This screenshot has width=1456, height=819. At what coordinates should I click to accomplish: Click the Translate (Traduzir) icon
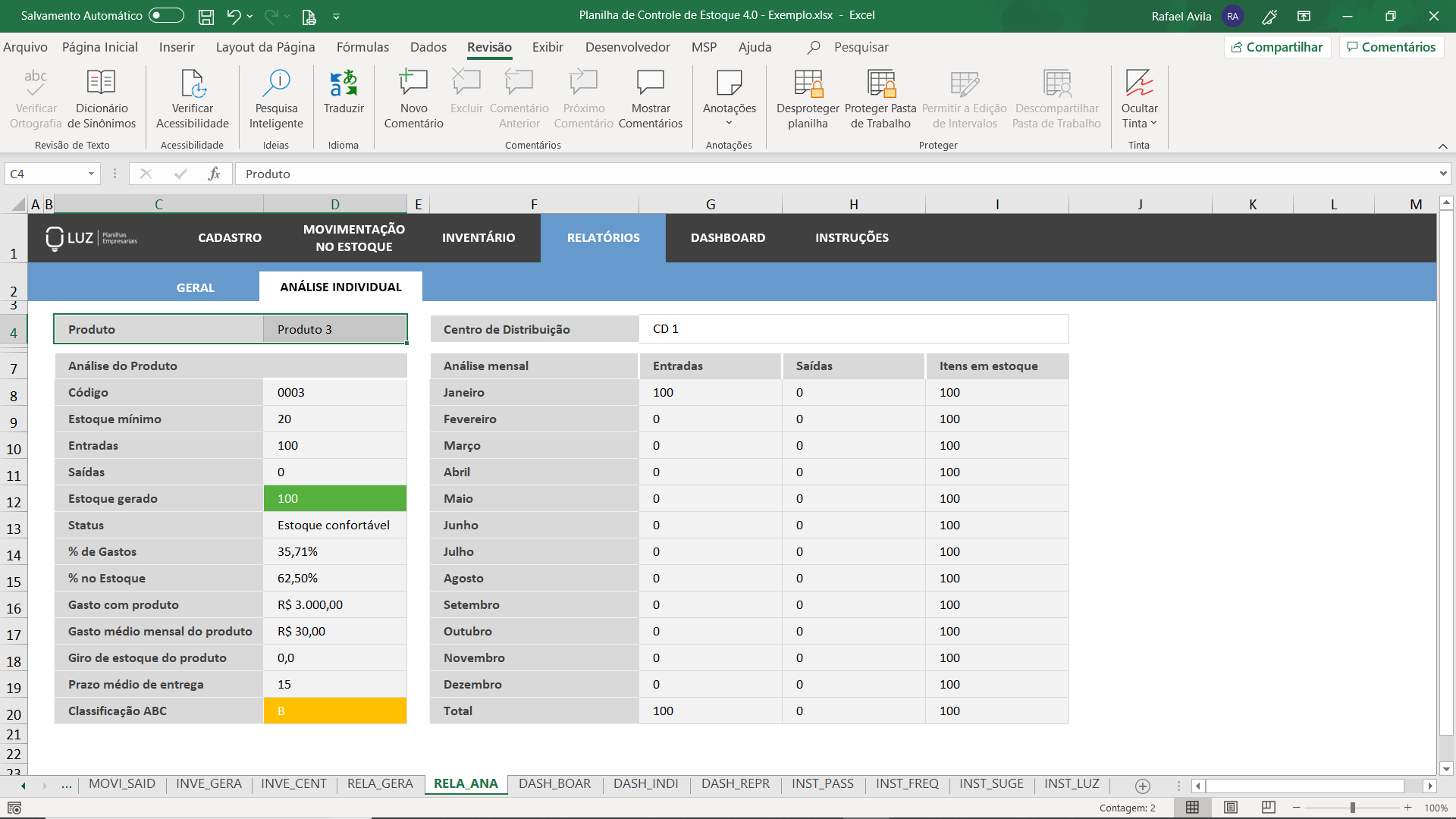tap(344, 83)
